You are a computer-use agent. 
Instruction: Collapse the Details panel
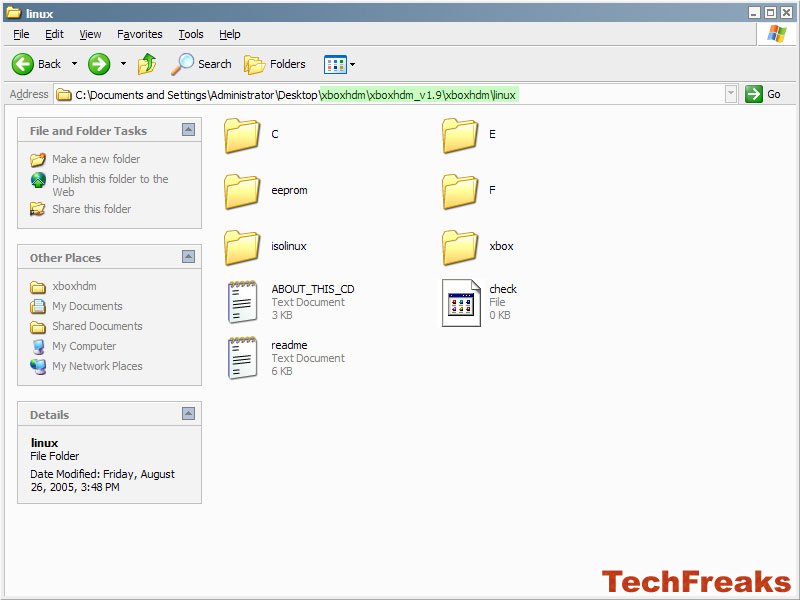click(188, 413)
